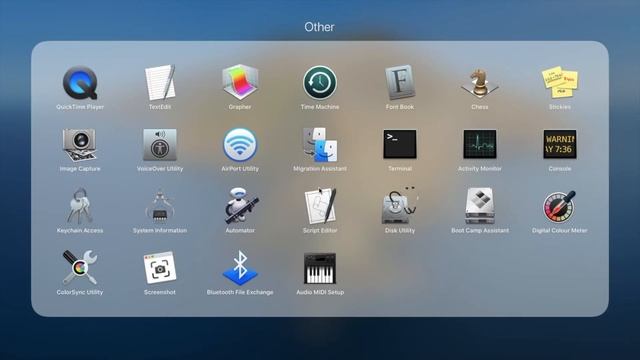Click the "Boot Camp Assistant" label text
The height and width of the screenshot is (360, 640).
480,230
